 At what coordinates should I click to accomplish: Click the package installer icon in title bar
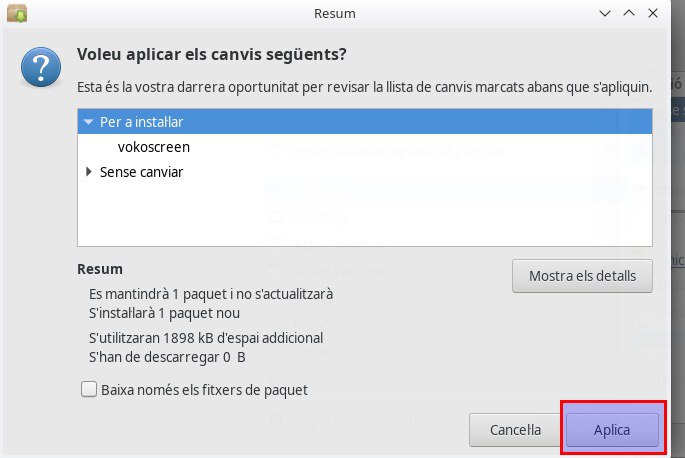click(17, 13)
